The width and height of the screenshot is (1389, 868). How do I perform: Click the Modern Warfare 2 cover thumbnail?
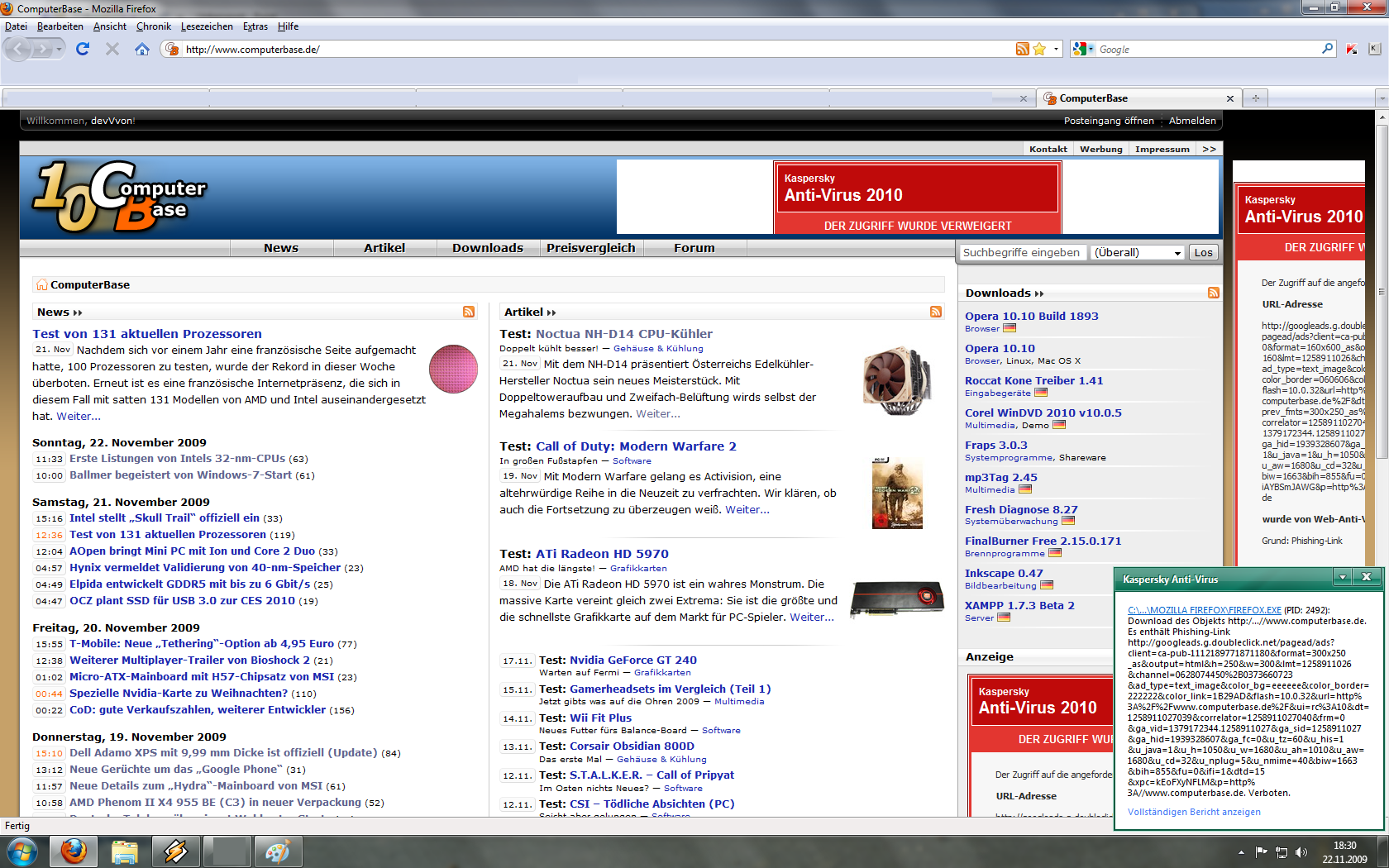(x=897, y=494)
